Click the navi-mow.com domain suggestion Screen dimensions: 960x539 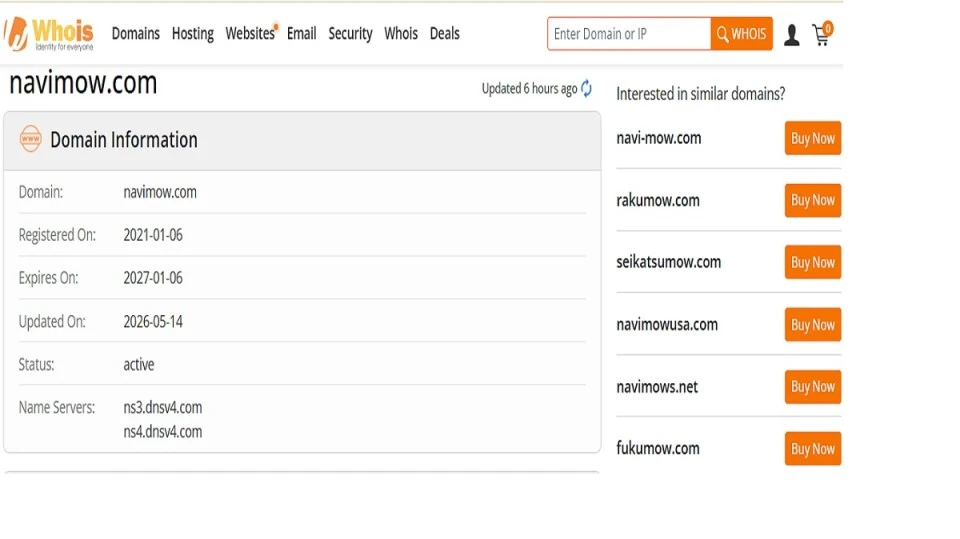[659, 138]
